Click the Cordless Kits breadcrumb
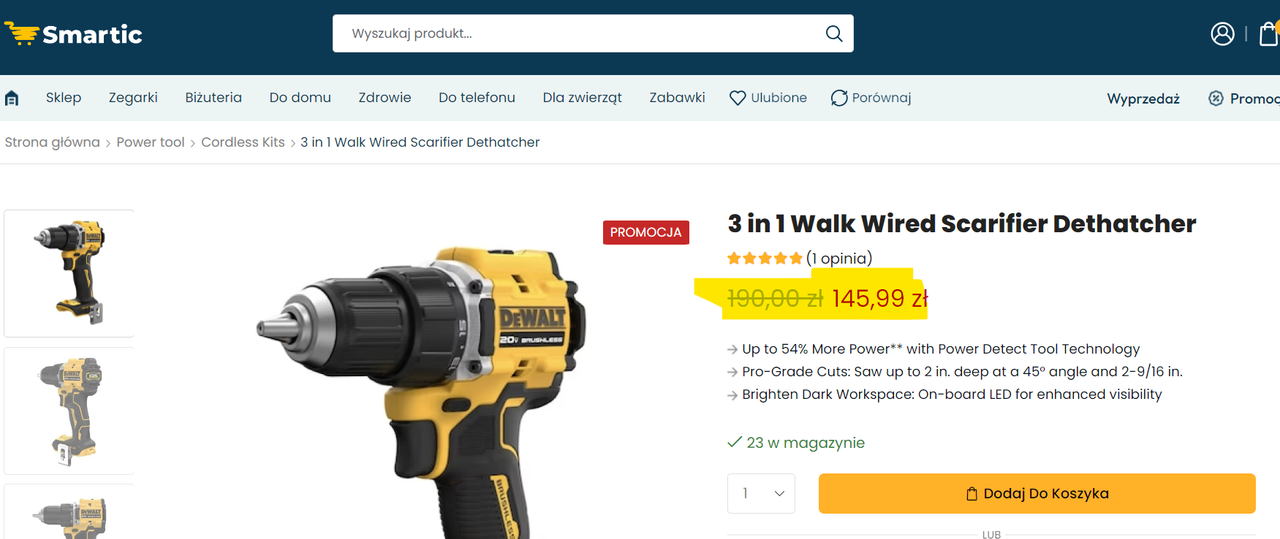The width and height of the screenshot is (1280, 539). click(x=243, y=142)
